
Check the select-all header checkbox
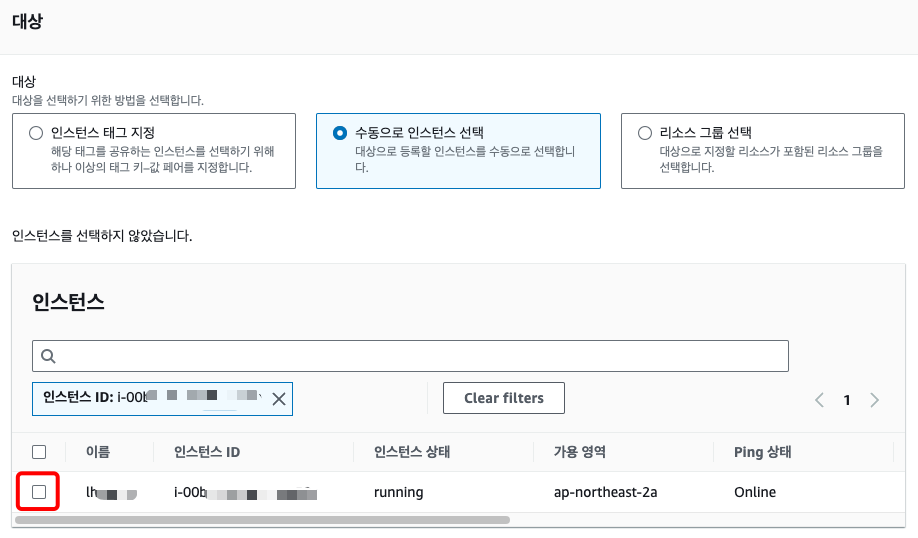39,452
